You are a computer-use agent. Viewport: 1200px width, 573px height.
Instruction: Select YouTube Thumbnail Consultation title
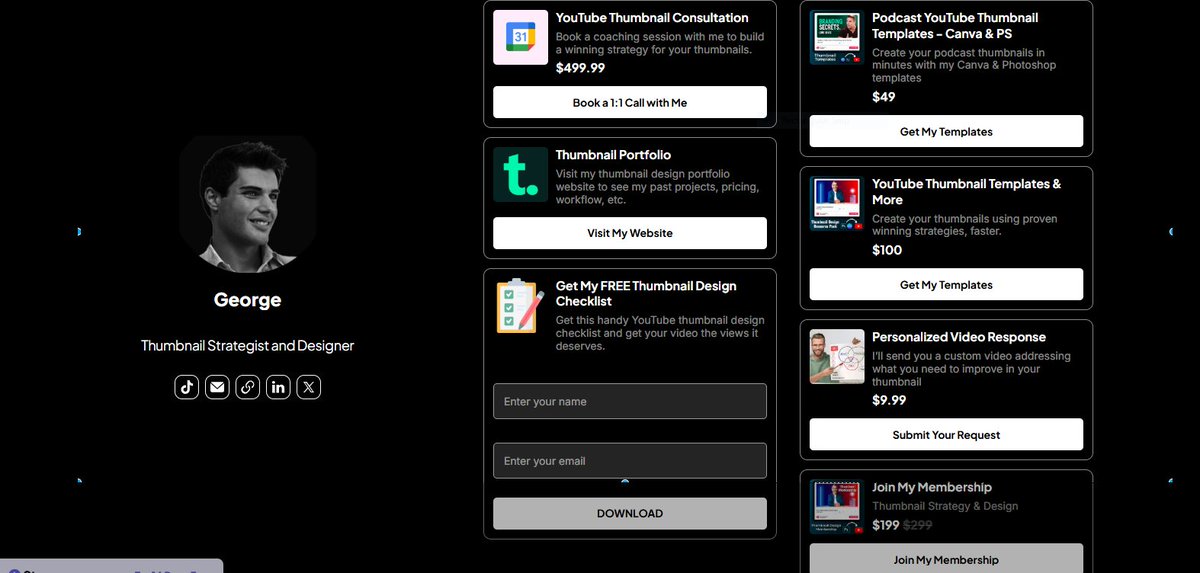652,18
